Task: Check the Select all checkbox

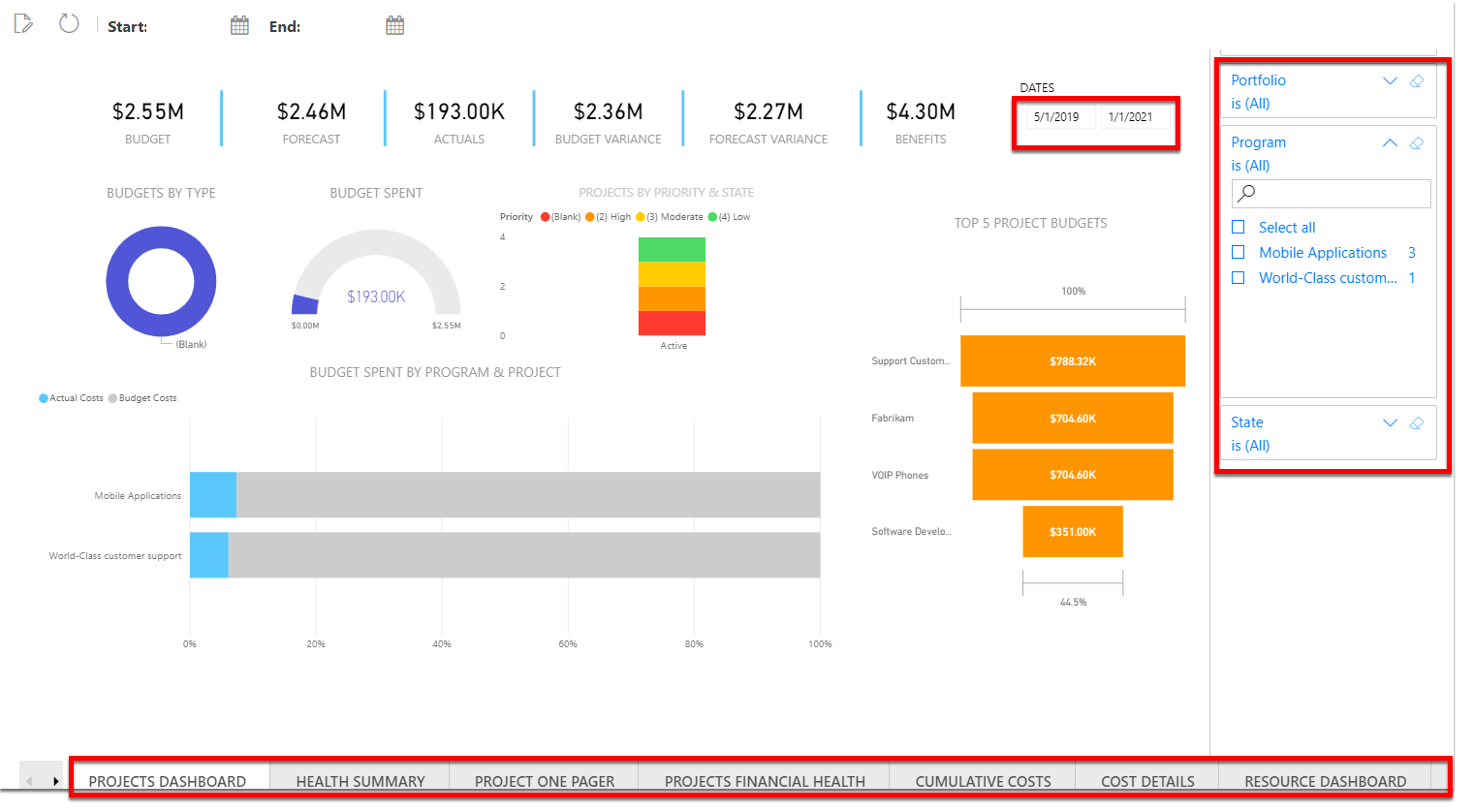Action: click(1238, 227)
